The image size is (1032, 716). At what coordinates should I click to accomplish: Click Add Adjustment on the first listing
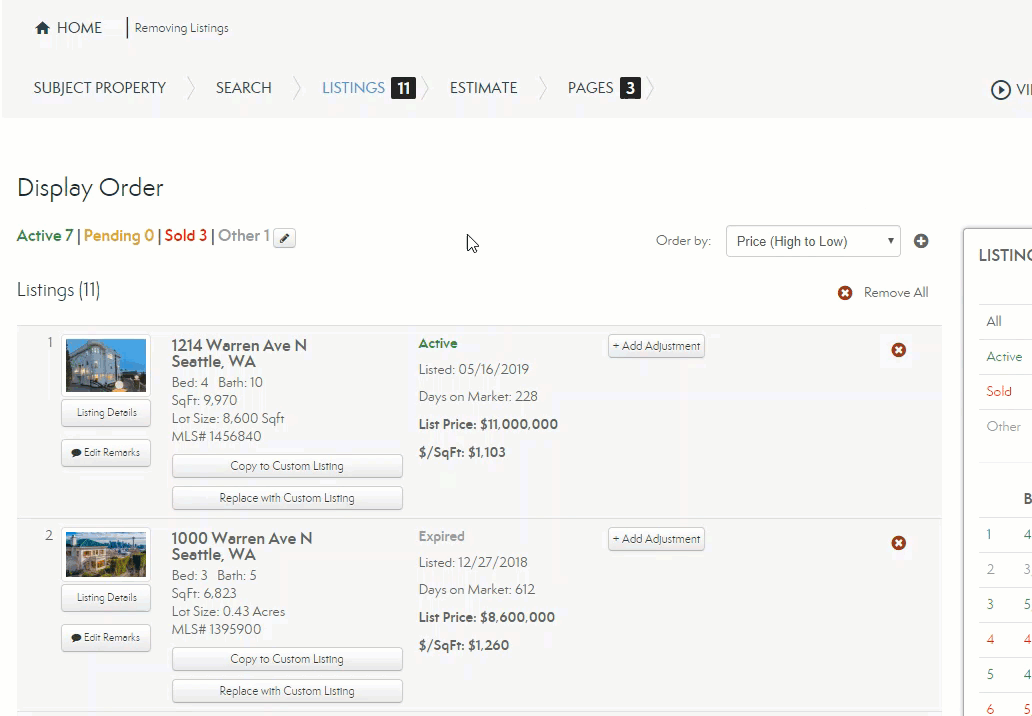[656, 345]
